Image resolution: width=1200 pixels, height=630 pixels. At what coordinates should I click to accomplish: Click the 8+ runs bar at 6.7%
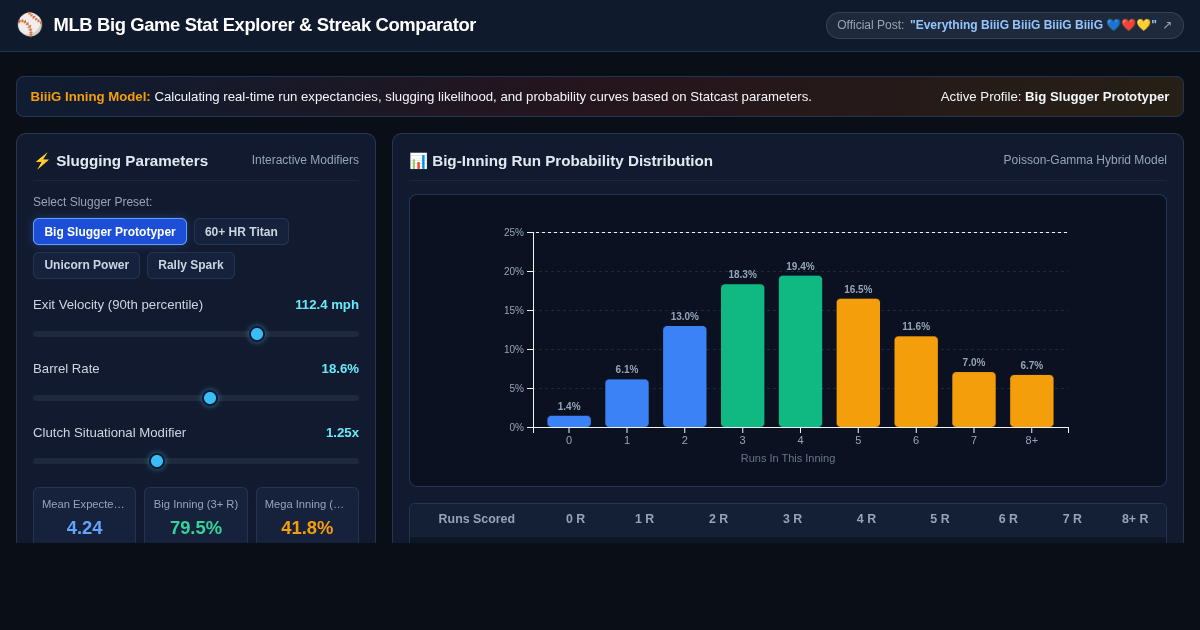[1032, 401]
